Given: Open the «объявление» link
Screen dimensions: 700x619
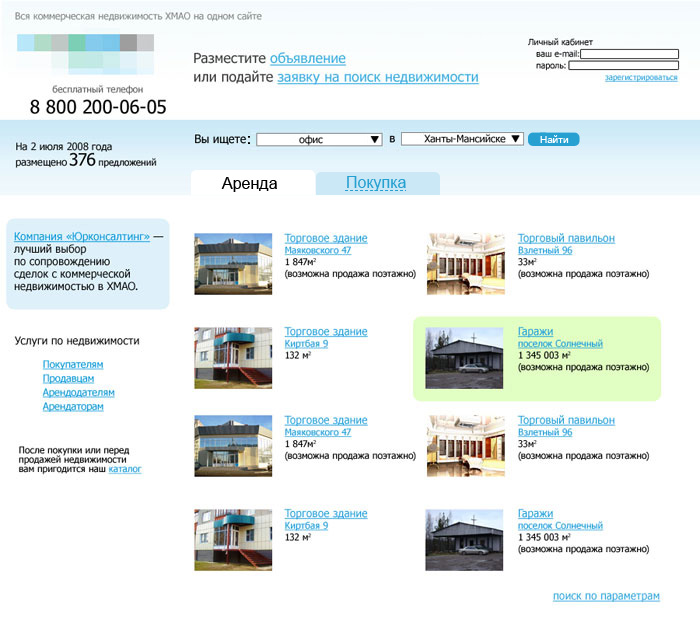Looking at the screenshot, I should click(x=307, y=59).
